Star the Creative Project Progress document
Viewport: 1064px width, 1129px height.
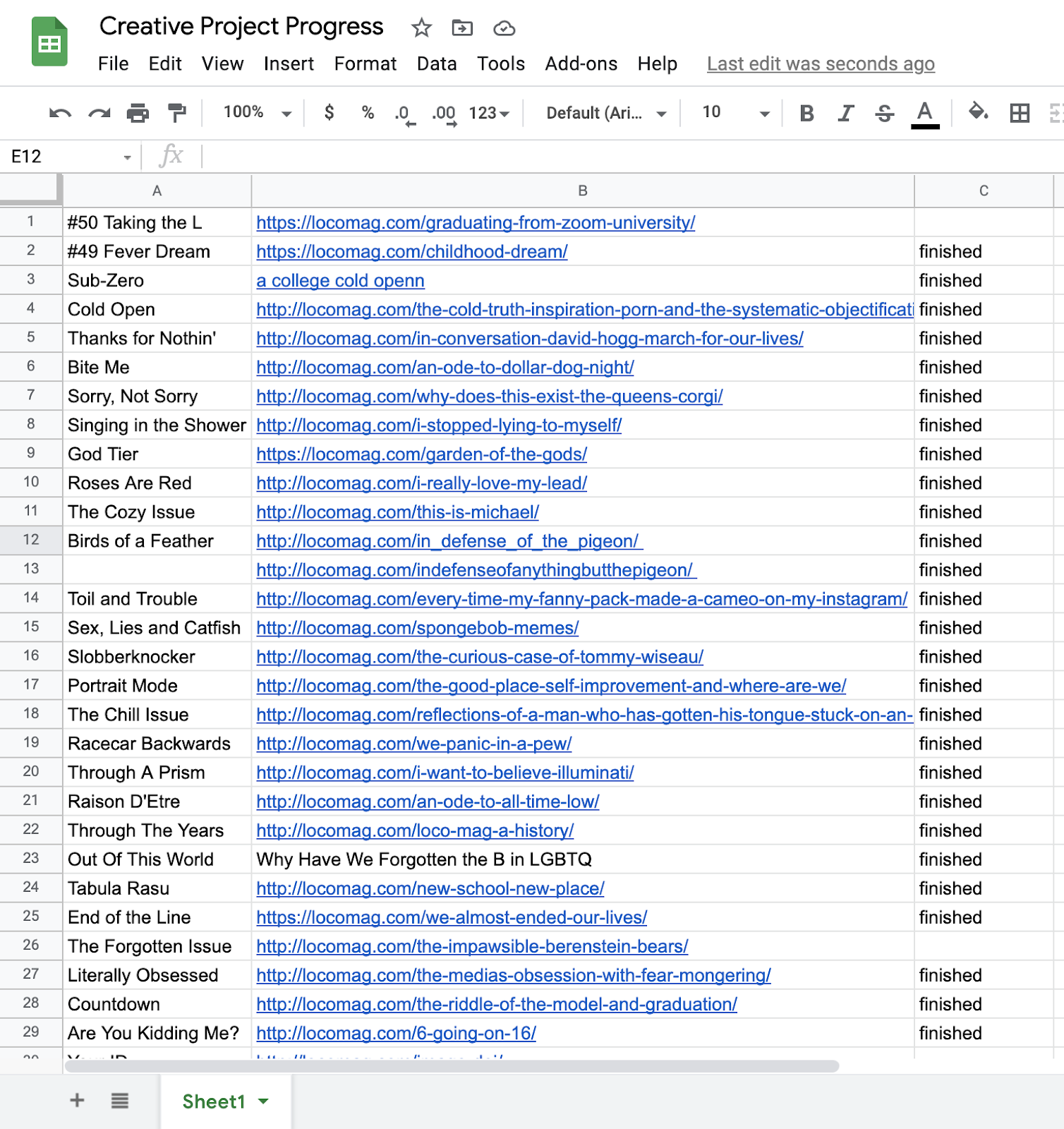coord(421,28)
